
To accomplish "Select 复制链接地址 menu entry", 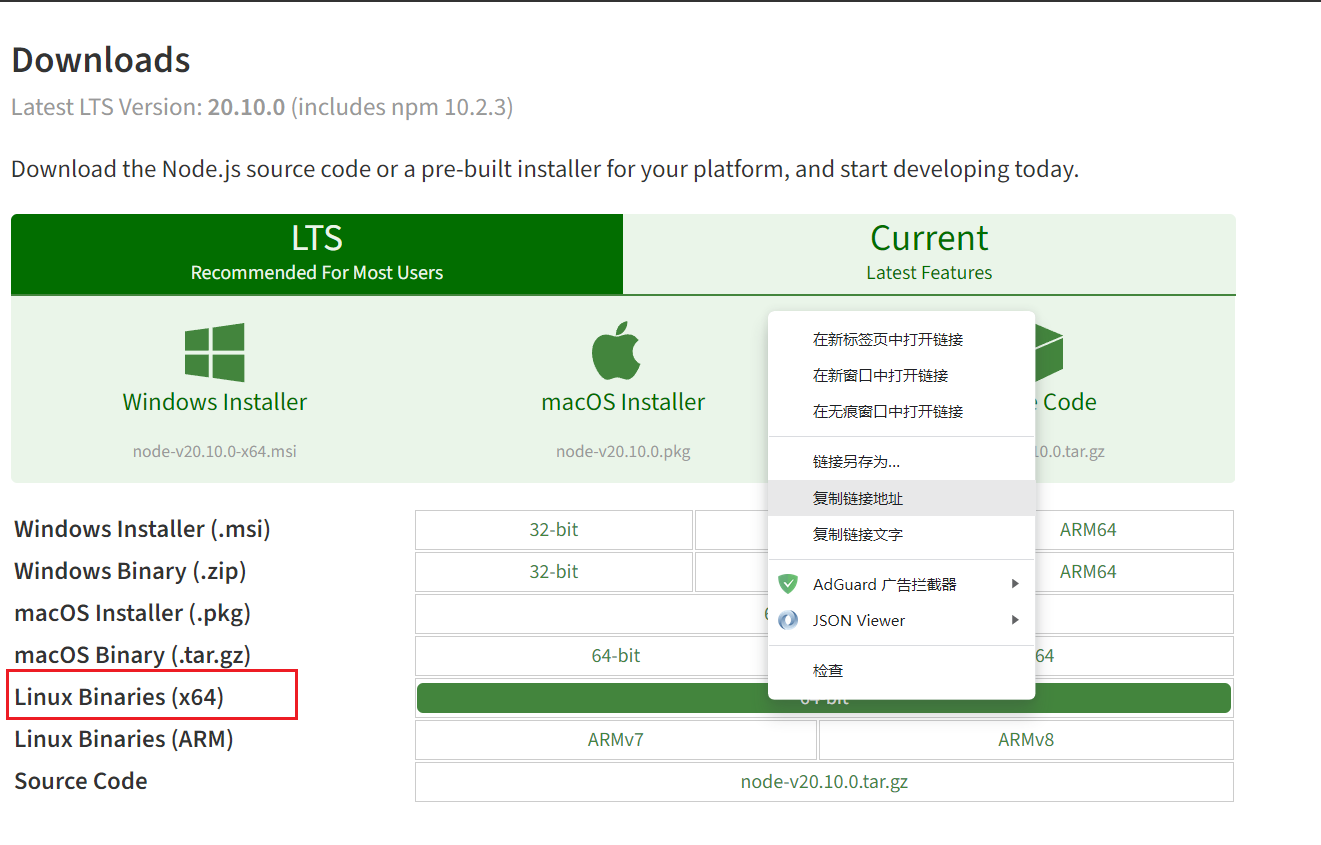I will point(901,498).
